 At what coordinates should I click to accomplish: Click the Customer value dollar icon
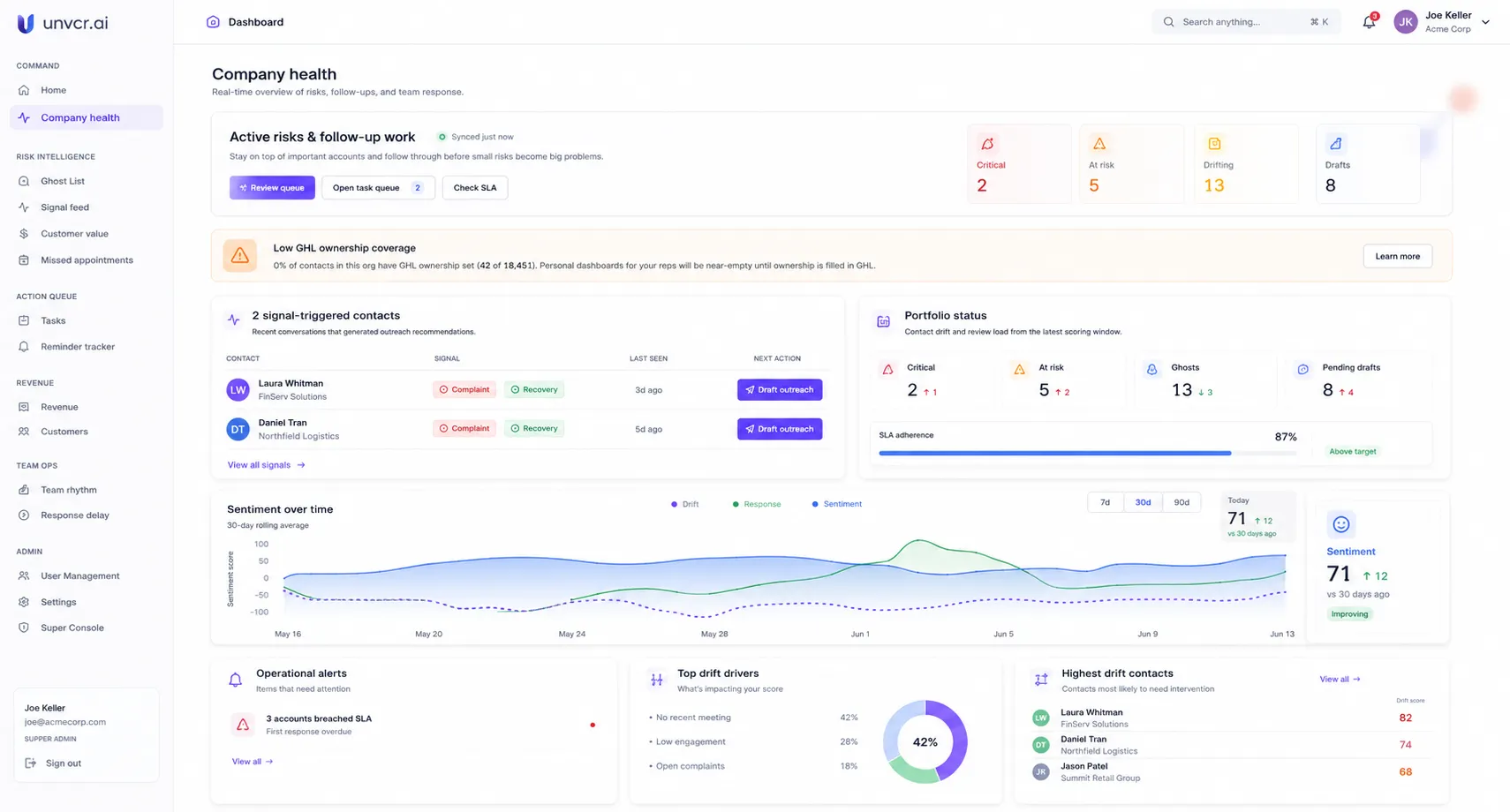24,234
